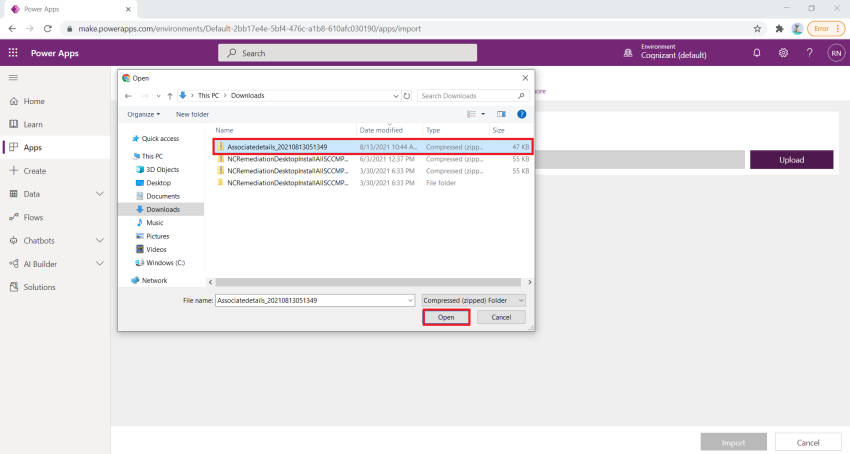Open Solutions in the sidebar
The height and width of the screenshot is (454, 850).
(39, 287)
